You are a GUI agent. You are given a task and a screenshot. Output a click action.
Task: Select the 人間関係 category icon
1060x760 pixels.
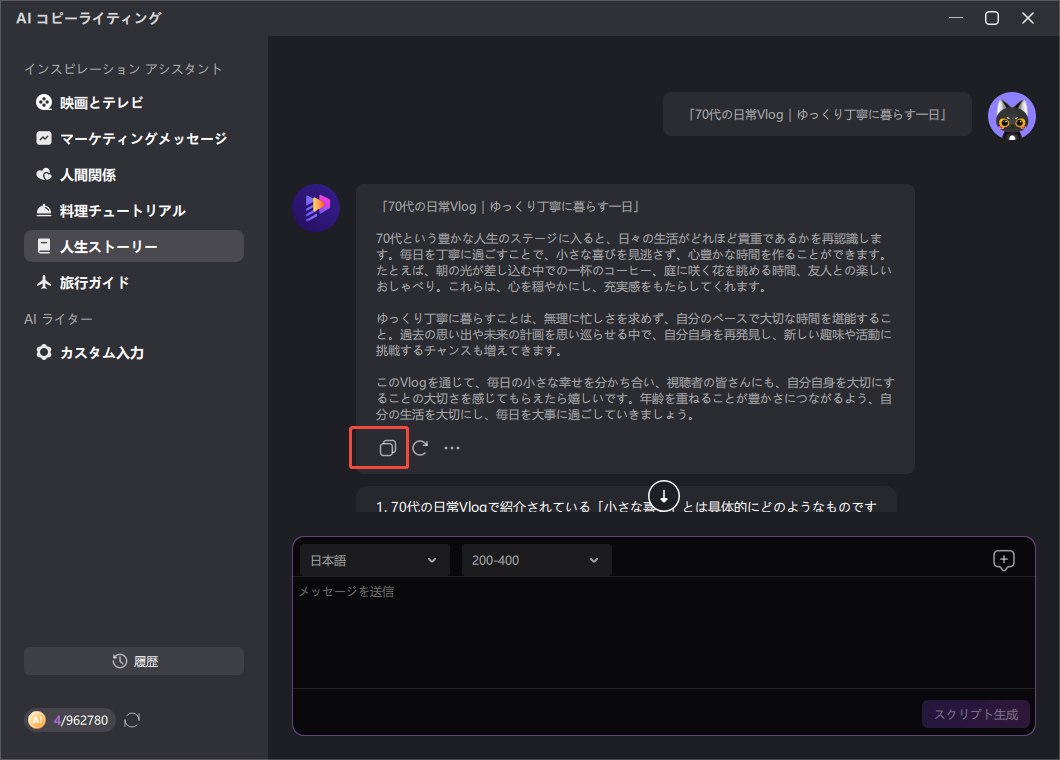click(x=43, y=174)
